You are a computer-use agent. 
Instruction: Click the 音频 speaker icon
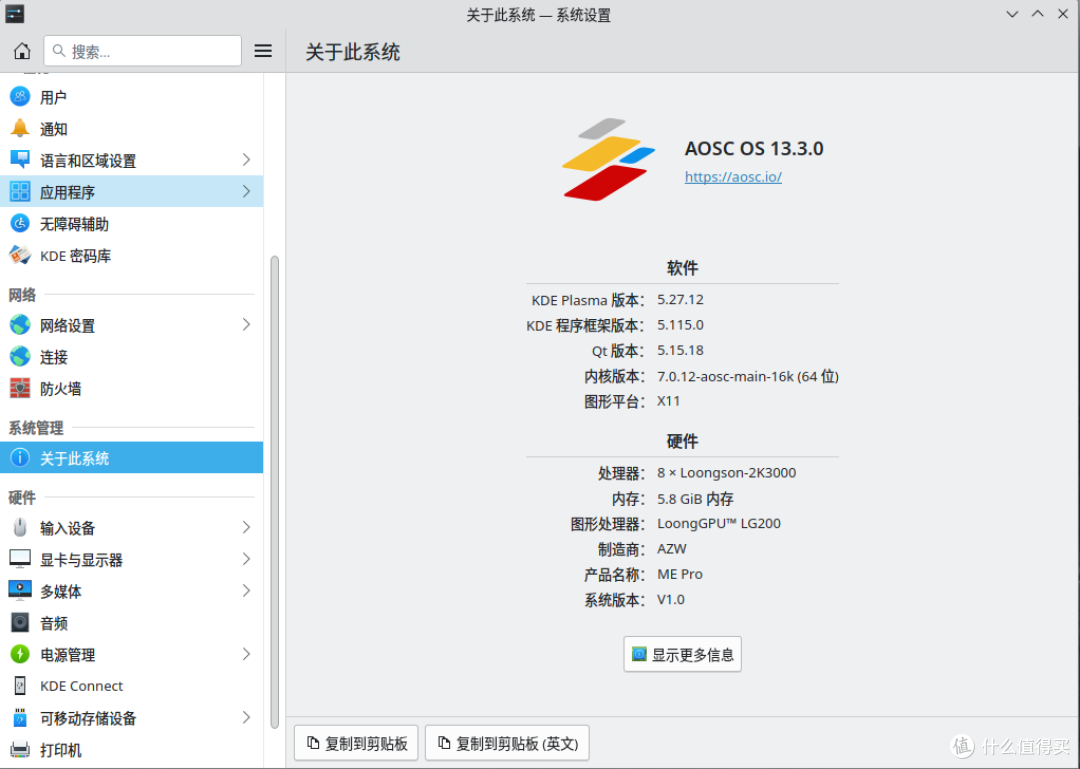click(x=20, y=622)
